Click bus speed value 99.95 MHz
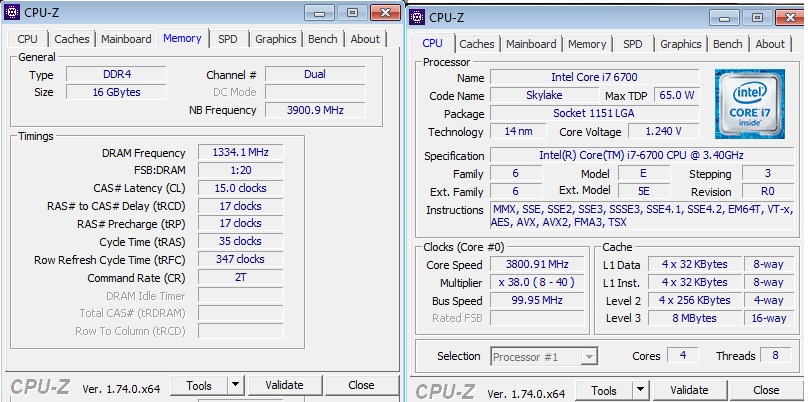 tap(537, 300)
